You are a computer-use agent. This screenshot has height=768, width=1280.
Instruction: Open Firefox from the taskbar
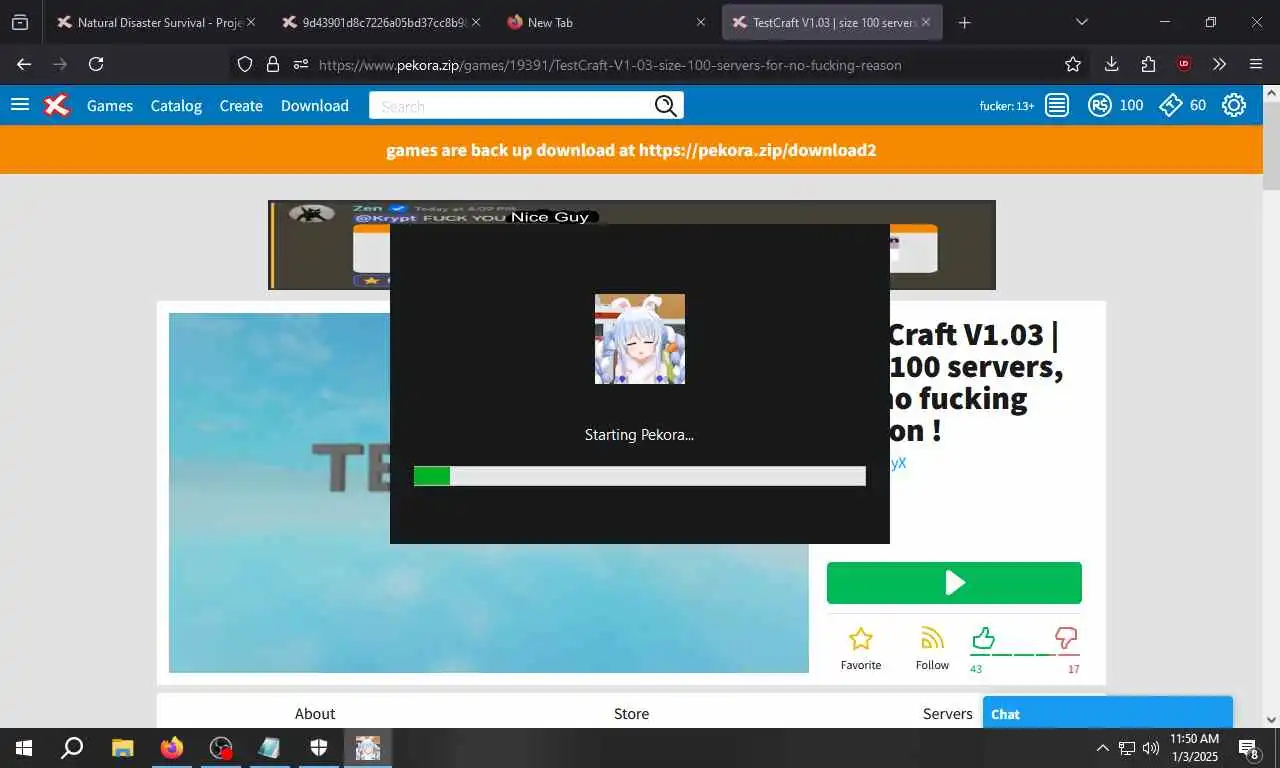pos(172,748)
